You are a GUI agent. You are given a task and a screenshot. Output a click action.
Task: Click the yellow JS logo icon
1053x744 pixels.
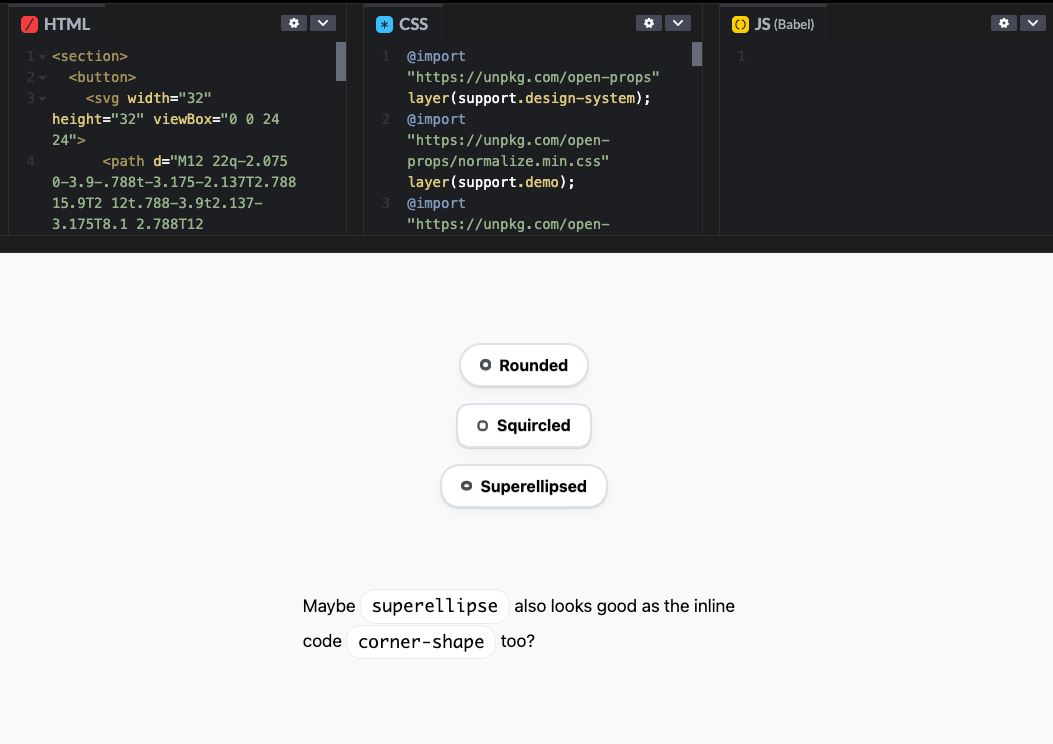(741, 24)
